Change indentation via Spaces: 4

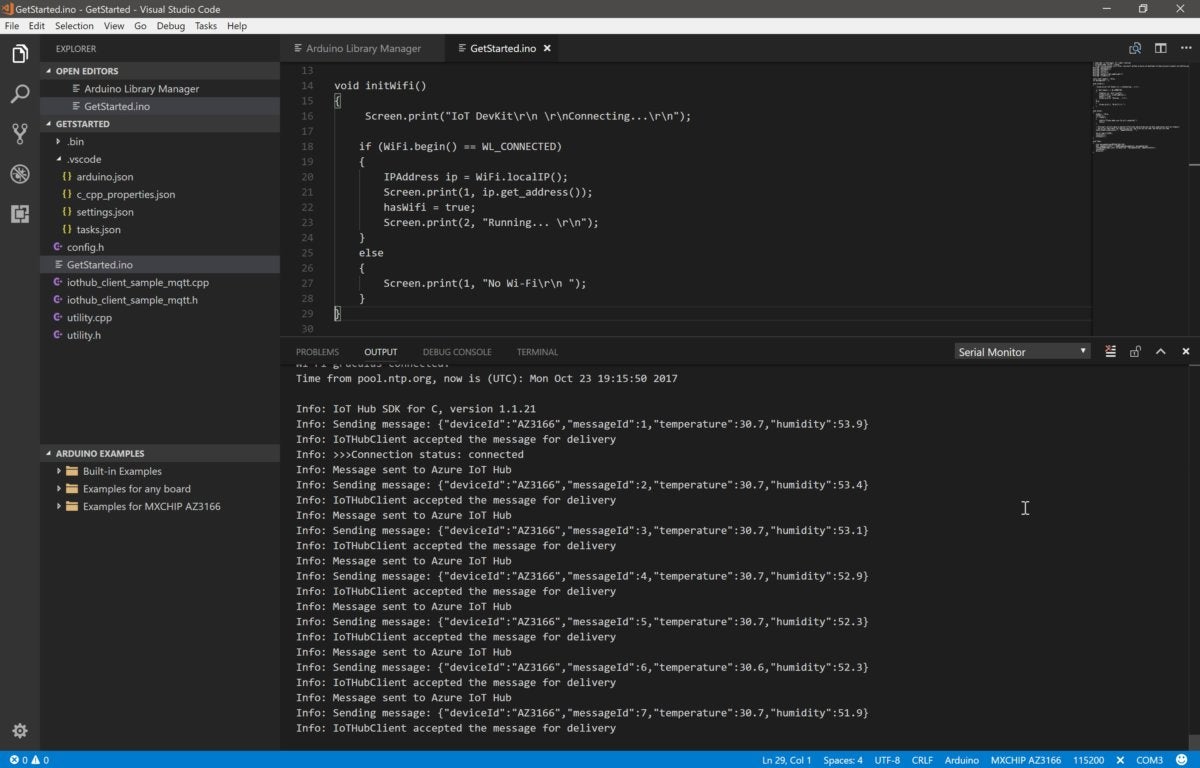[x=843, y=760]
